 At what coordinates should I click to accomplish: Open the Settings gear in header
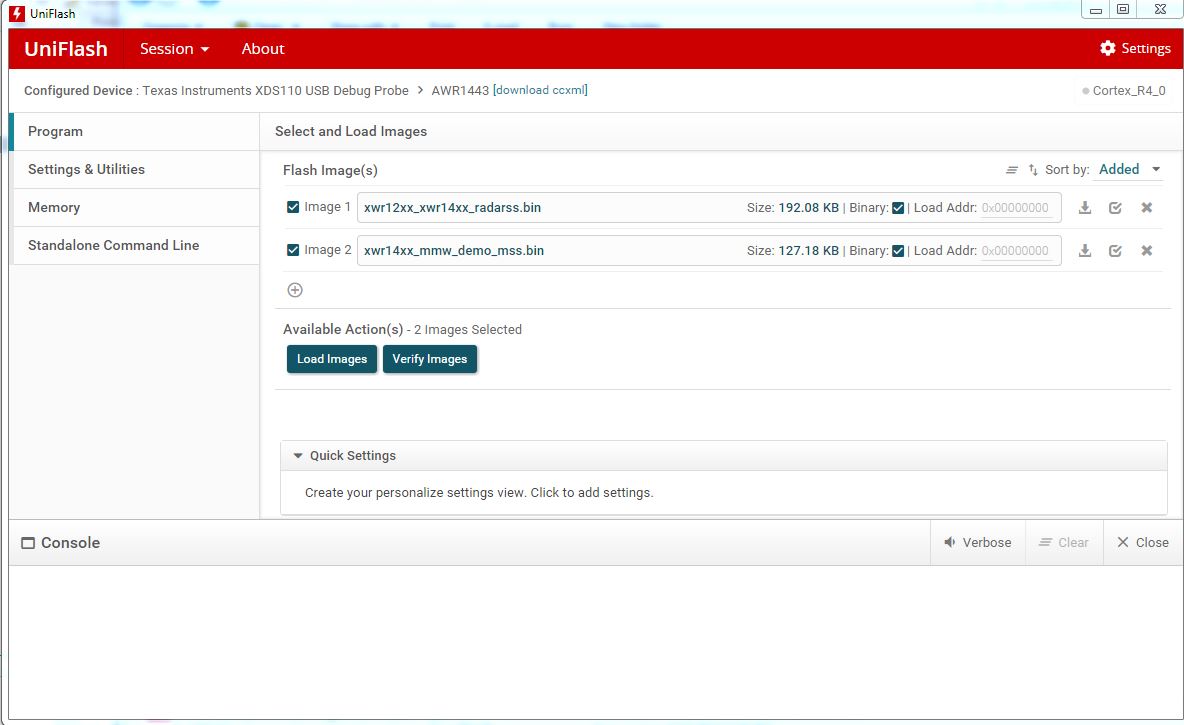click(x=1135, y=48)
